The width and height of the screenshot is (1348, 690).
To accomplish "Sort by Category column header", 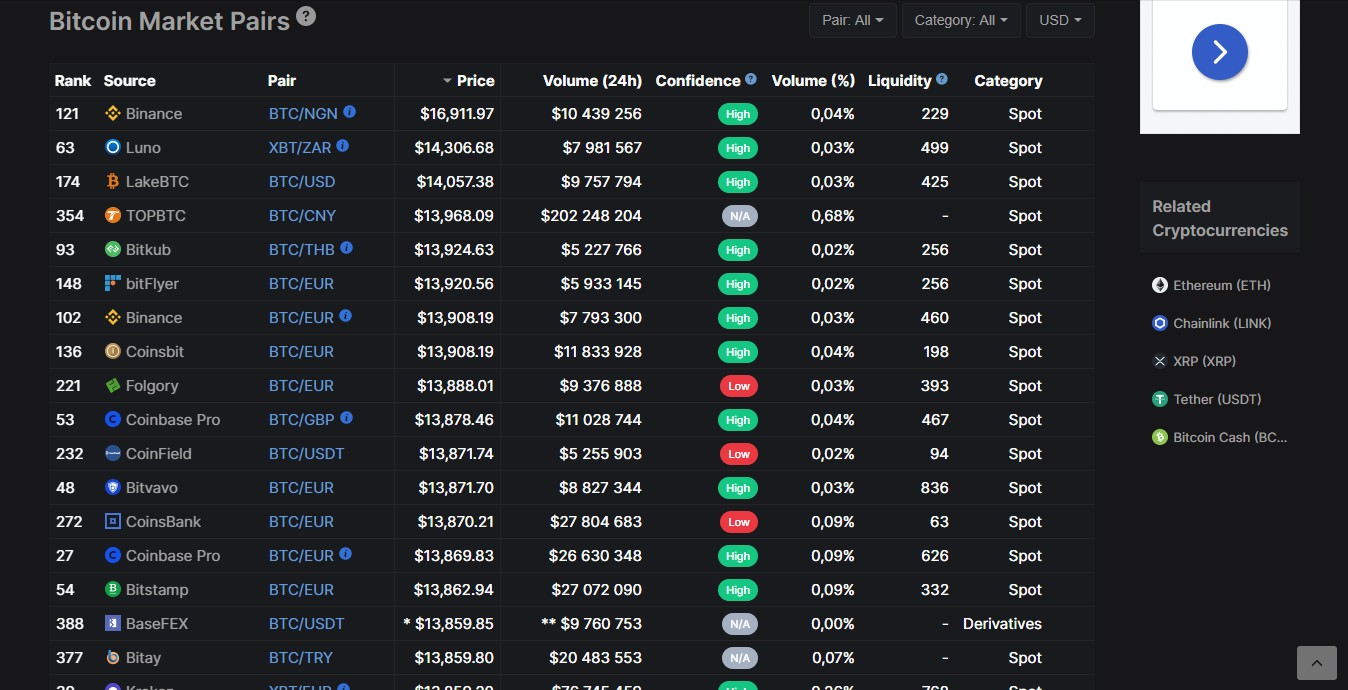I will click(x=1008, y=80).
